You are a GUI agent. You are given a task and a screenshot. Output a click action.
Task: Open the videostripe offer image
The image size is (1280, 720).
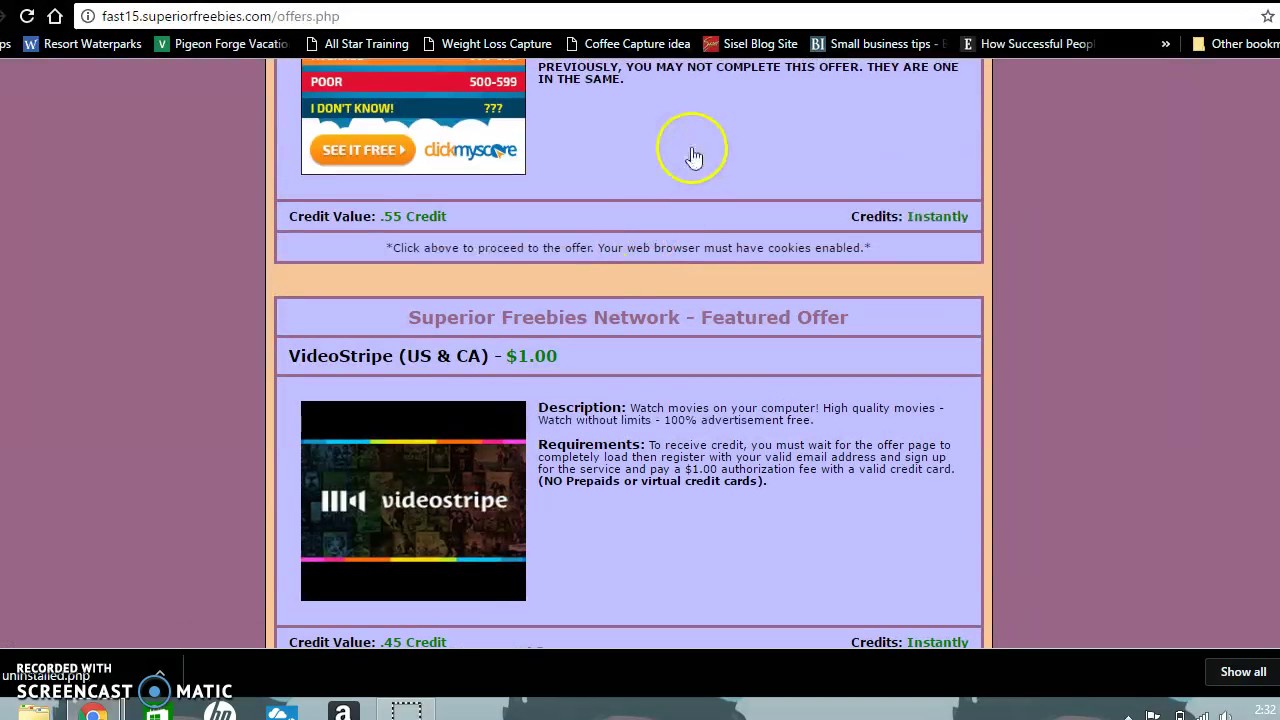coord(413,501)
